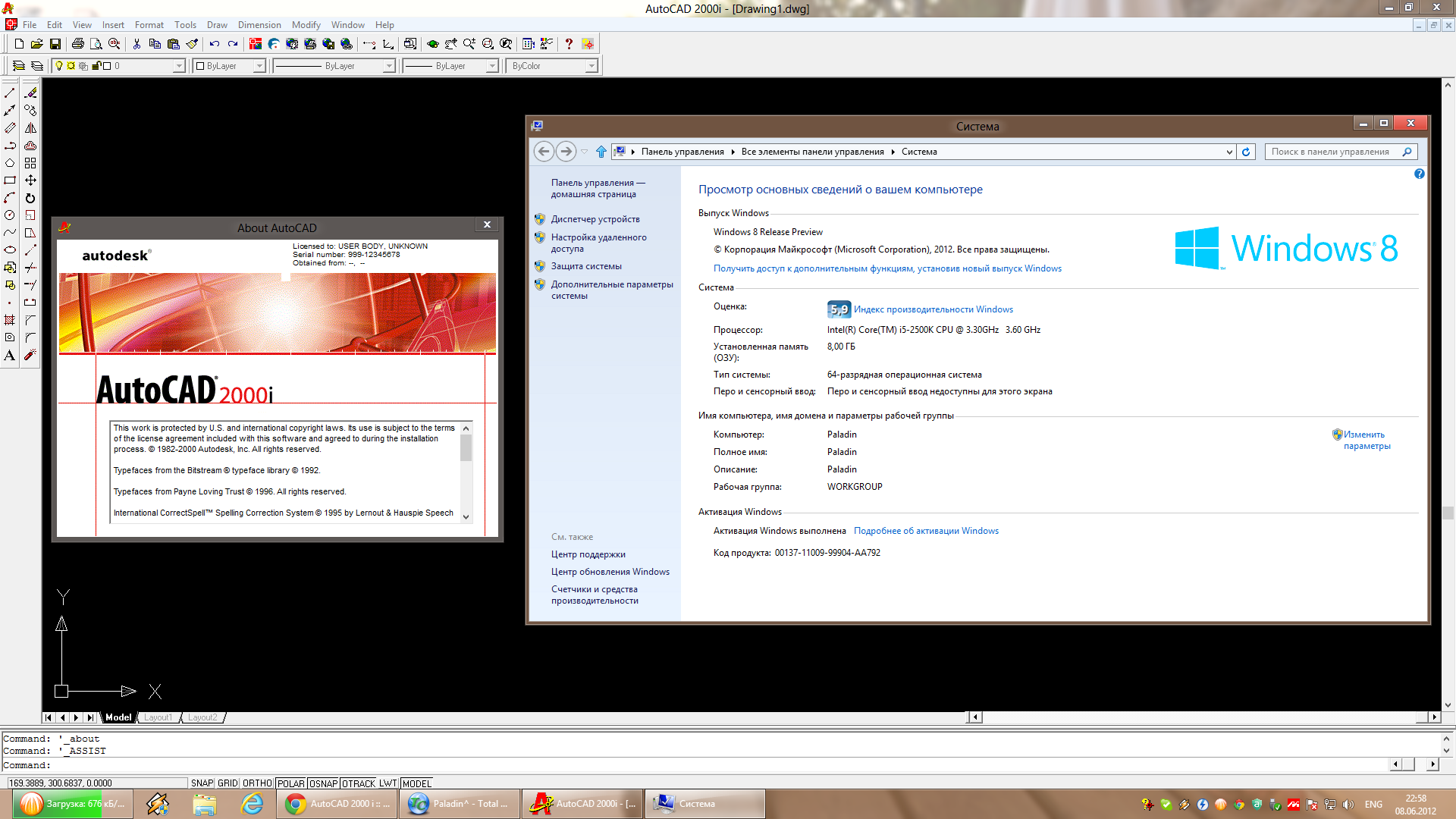1456x819 pixels.
Task: Click the layer 0 color square in the layer control
Action: pyautogui.click(x=107, y=66)
